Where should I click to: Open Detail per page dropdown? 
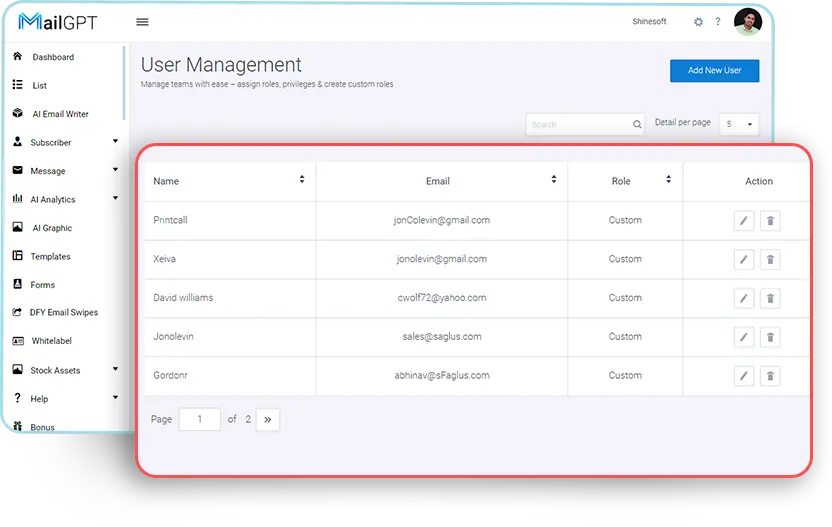pyautogui.click(x=739, y=124)
